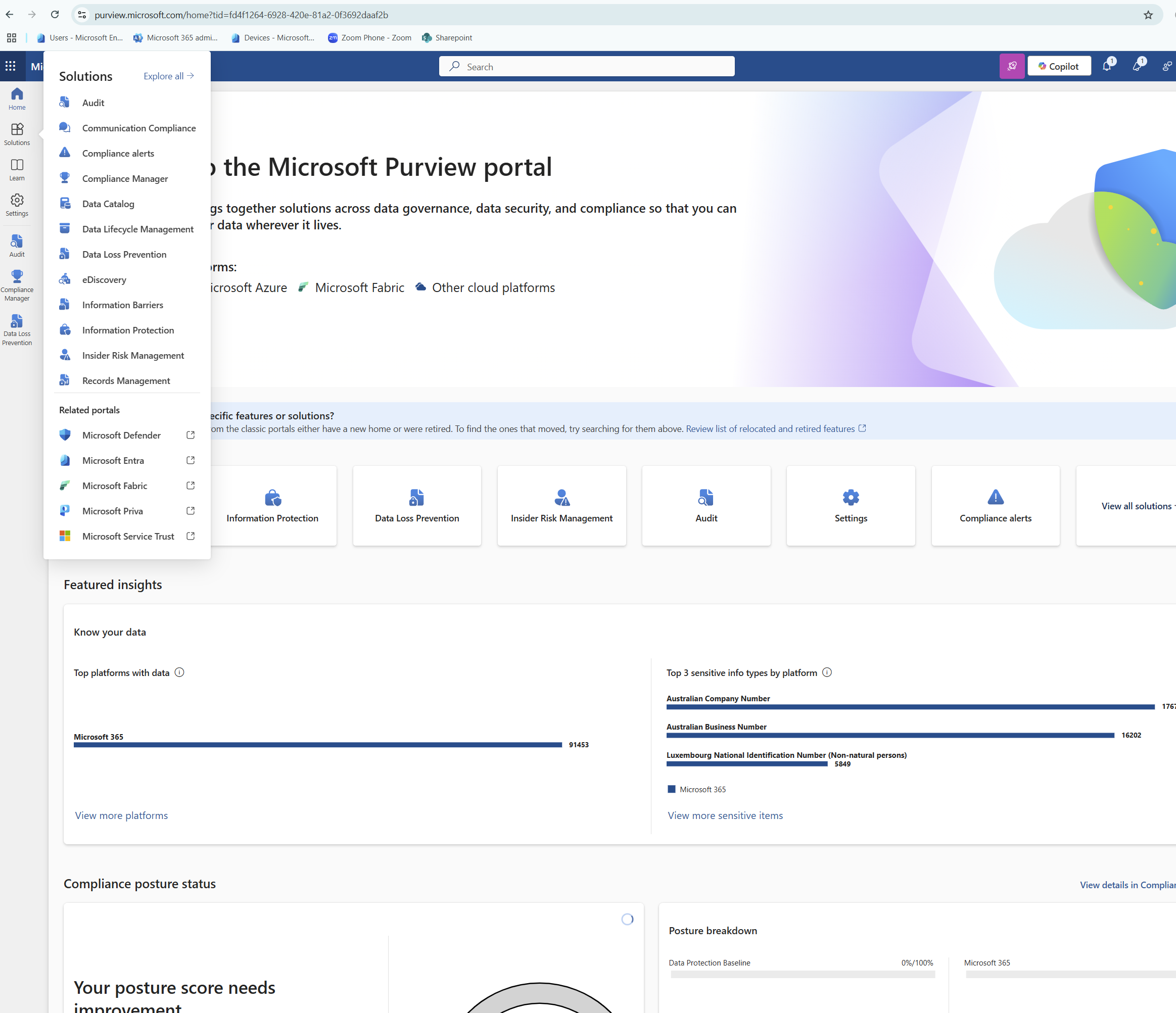Screen dimensions: 1176x1013
Task: Open the Sharepoint bookmark
Action: point(447,38)
